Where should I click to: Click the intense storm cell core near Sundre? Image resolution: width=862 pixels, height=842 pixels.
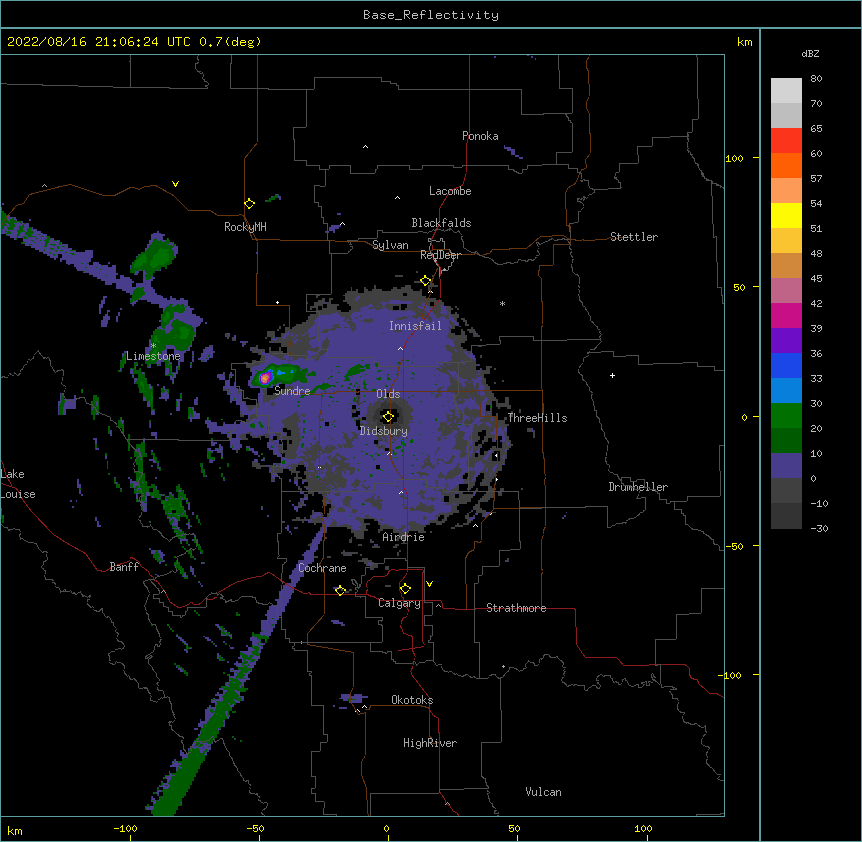point(266,377)
